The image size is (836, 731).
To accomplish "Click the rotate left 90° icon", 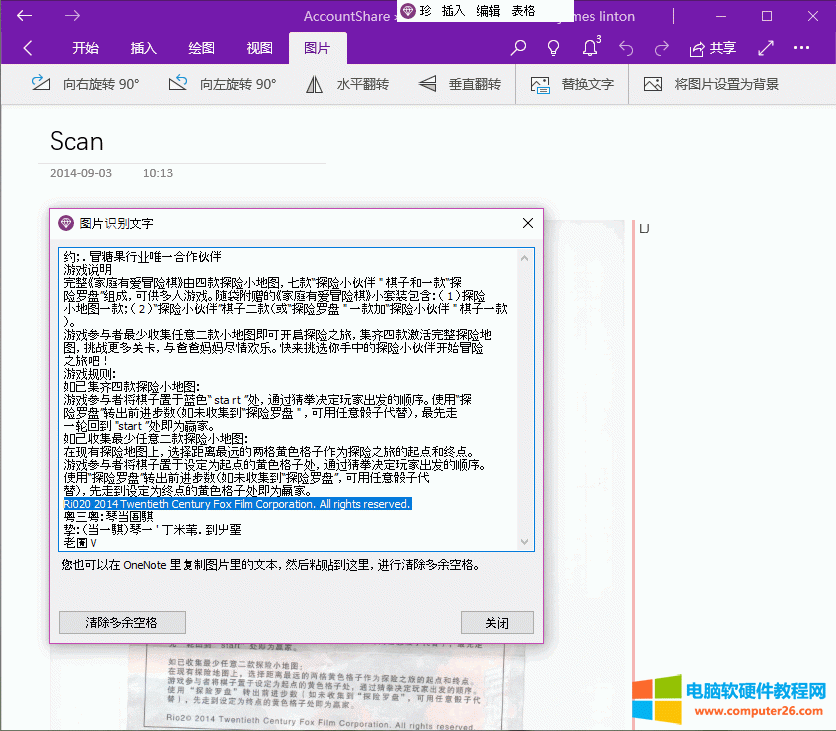I will pos(178,84).
